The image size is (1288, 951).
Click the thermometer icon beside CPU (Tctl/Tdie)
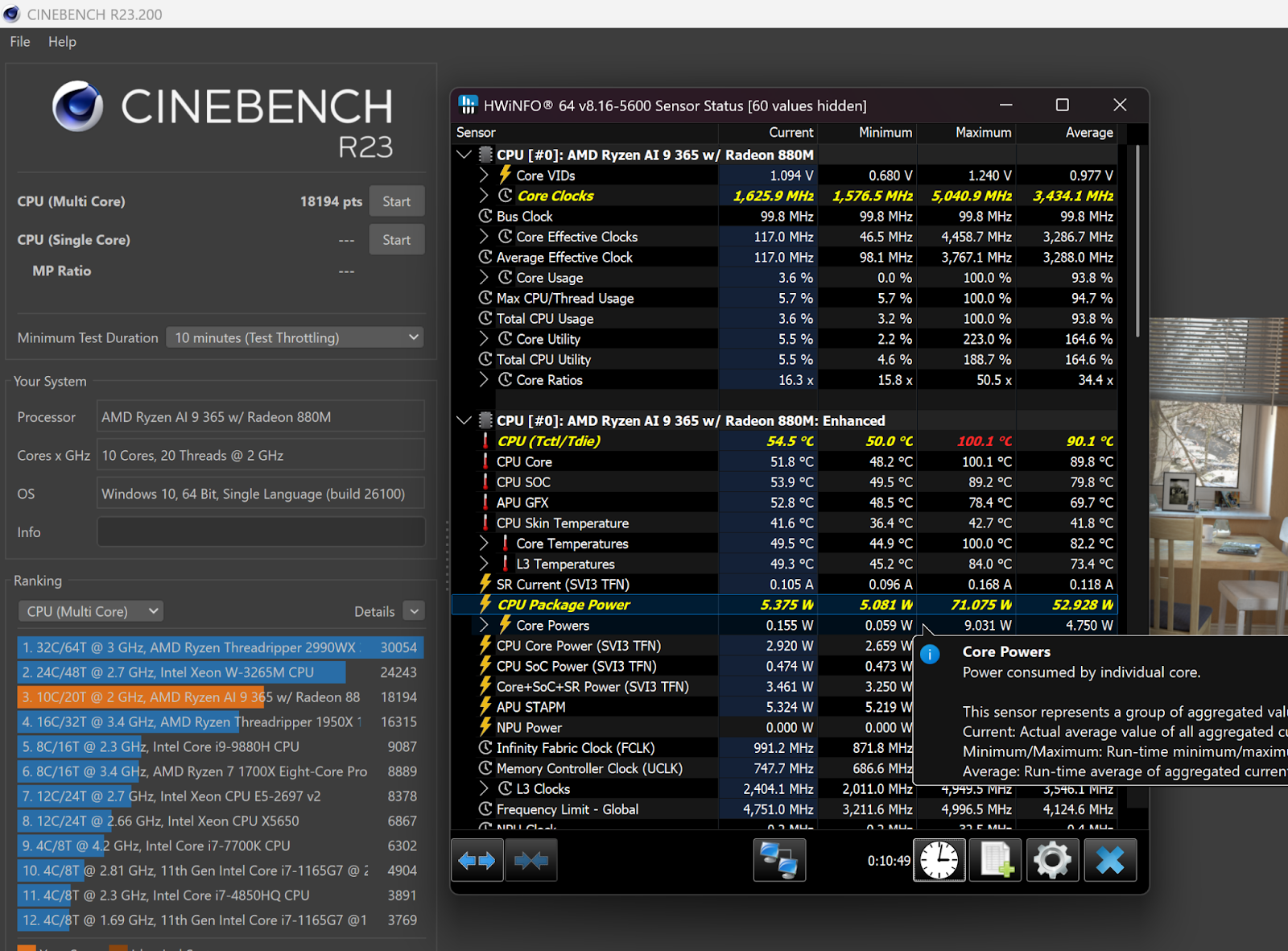485,440
